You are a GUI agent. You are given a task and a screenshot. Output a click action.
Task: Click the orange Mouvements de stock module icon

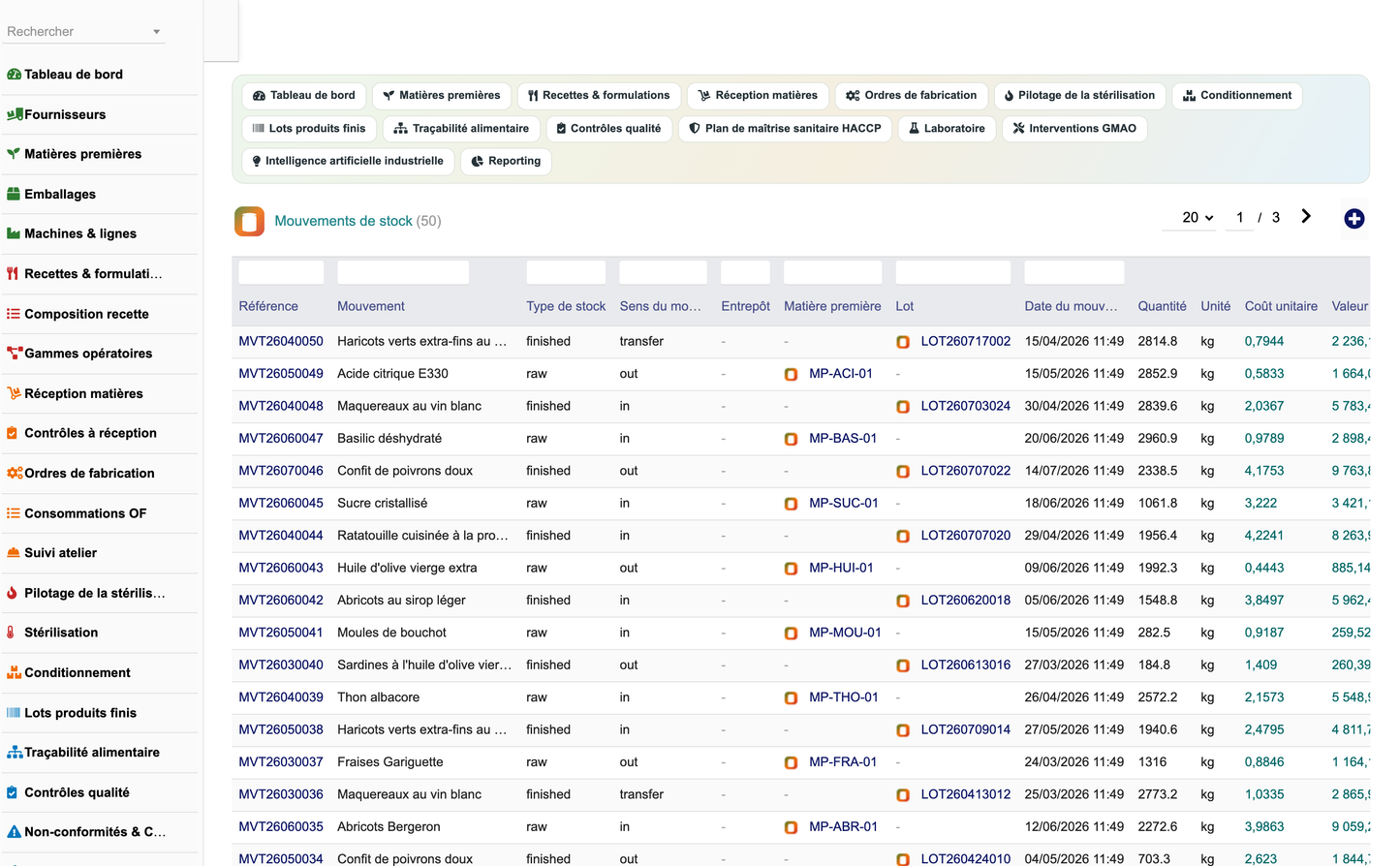point(249,221)
